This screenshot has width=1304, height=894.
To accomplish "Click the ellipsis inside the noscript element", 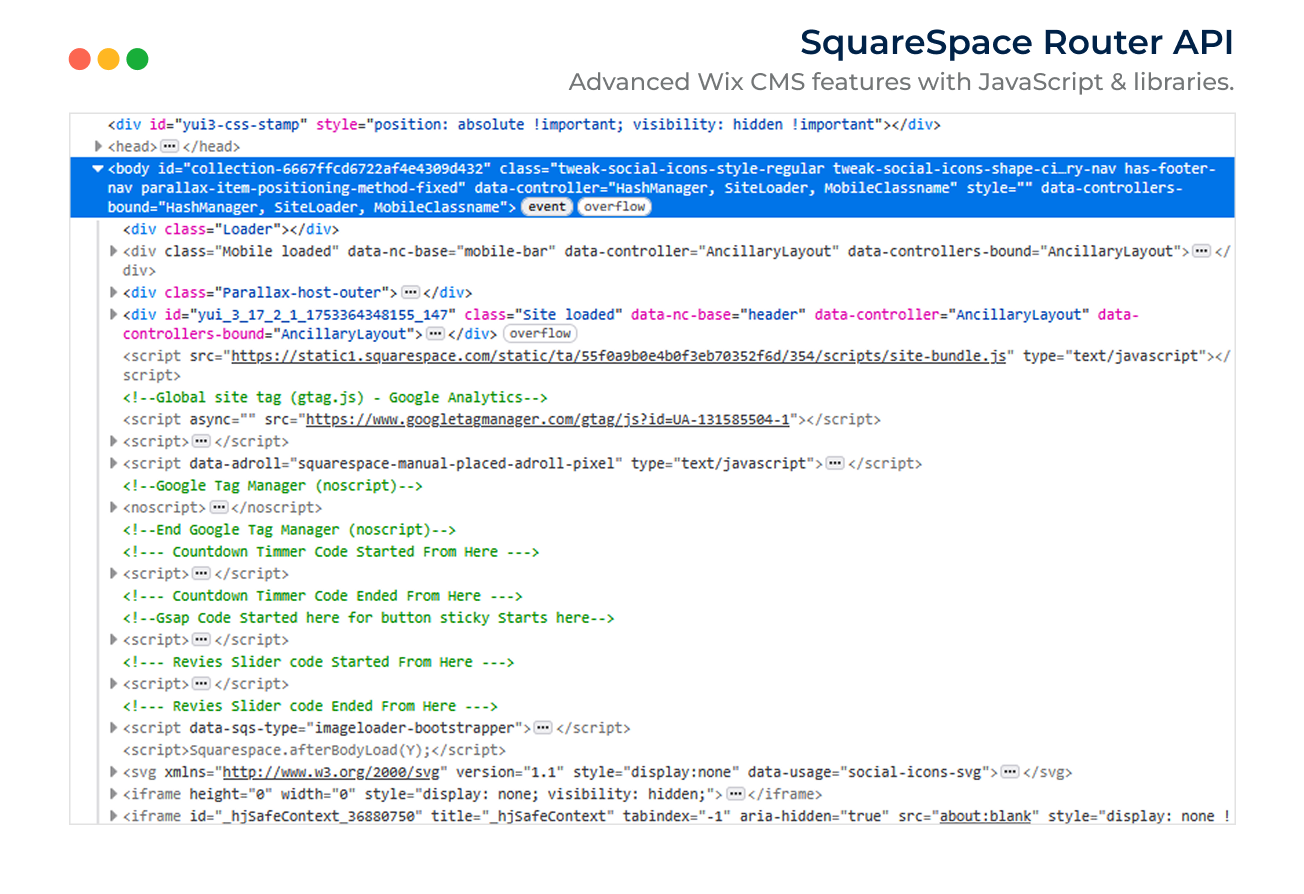I will 219,507.
